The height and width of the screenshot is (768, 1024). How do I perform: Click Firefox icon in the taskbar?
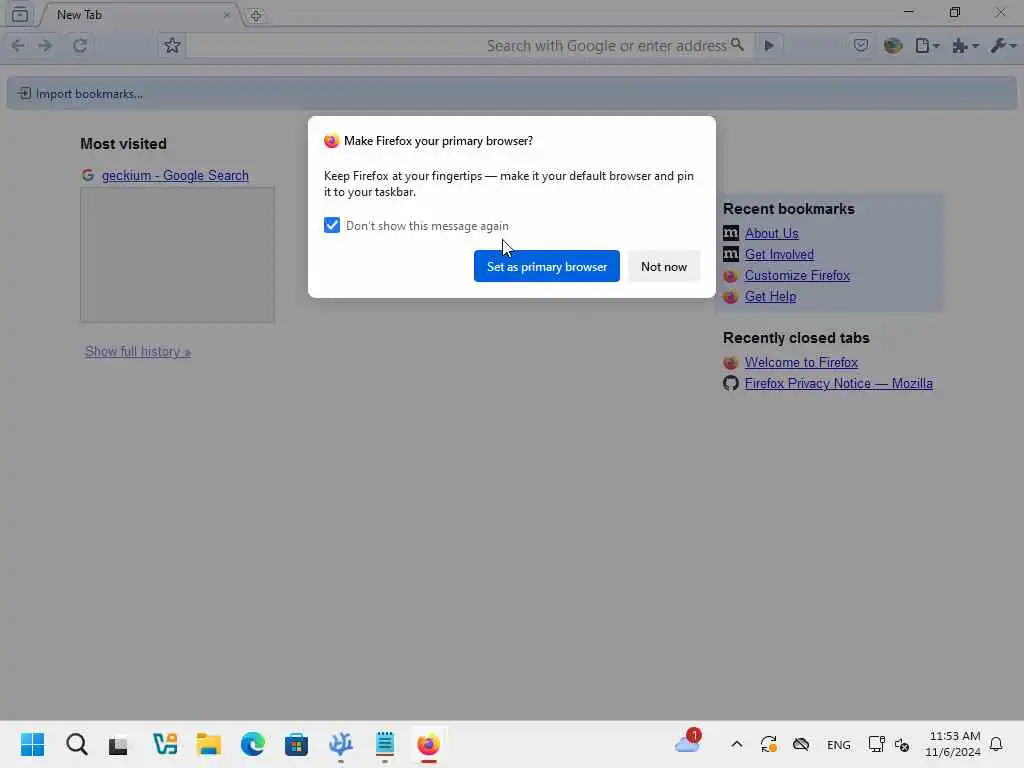tap(428, 744)
